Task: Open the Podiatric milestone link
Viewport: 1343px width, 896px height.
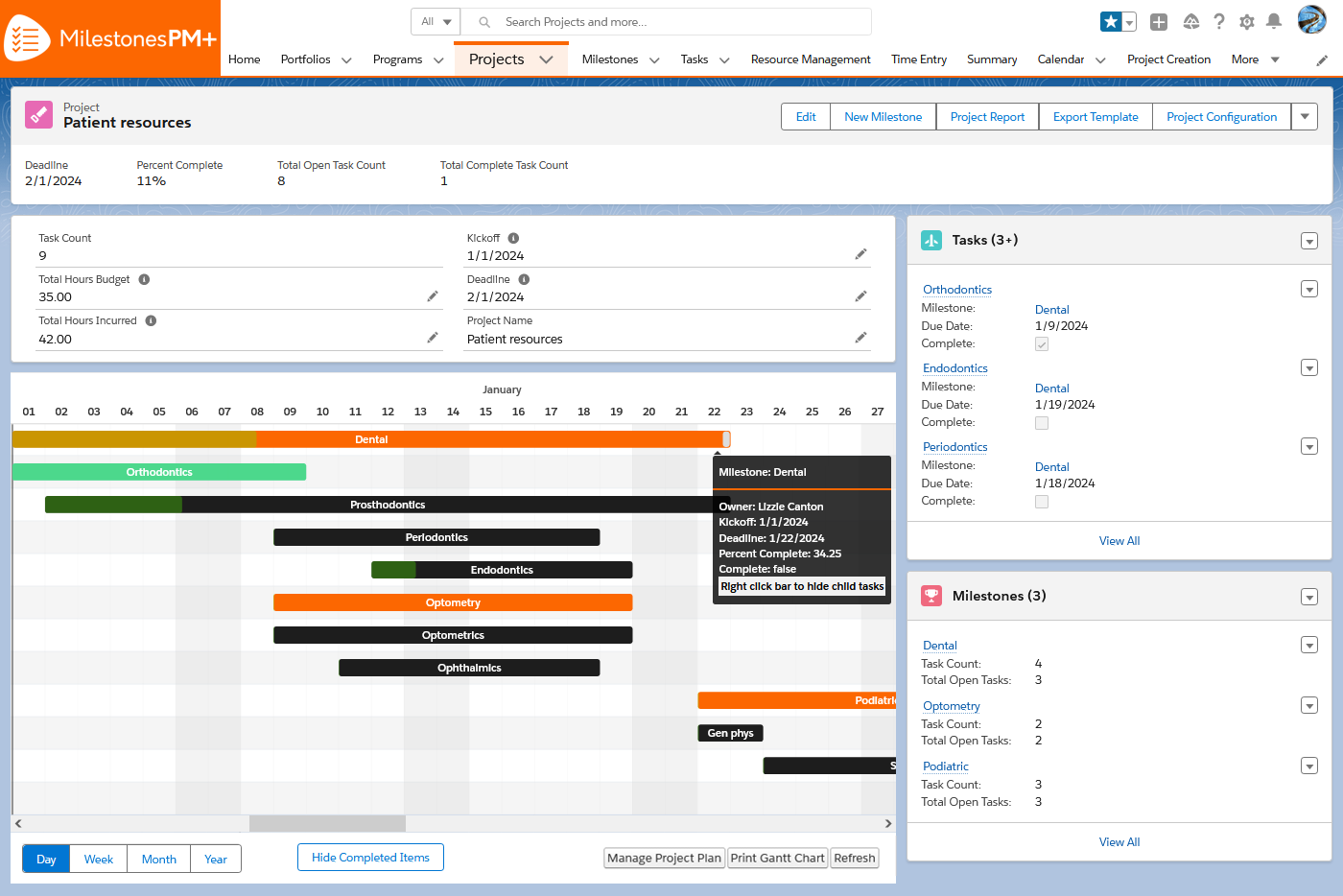Action: 945,766
